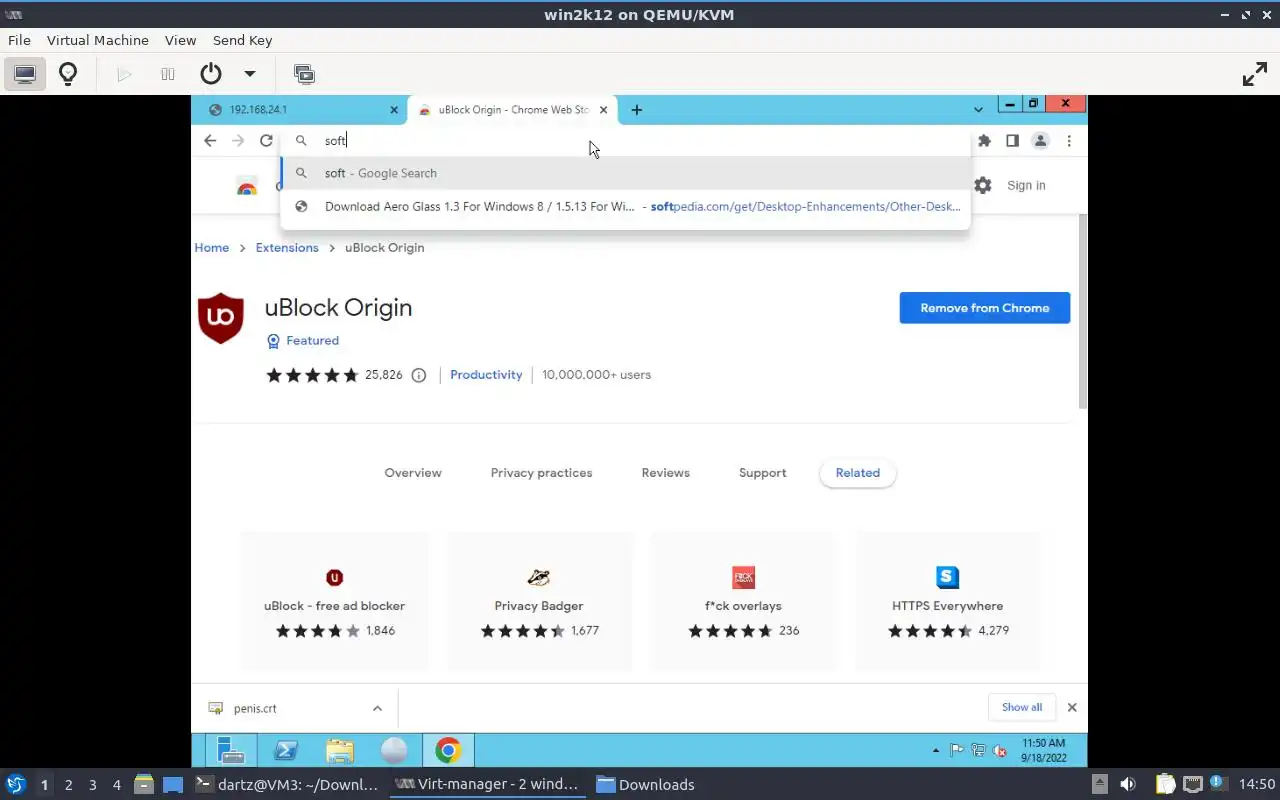This screenshot has width=1280, height=800.
Task: Open the f*ck overlays extension card
Action: pos(743,601)
